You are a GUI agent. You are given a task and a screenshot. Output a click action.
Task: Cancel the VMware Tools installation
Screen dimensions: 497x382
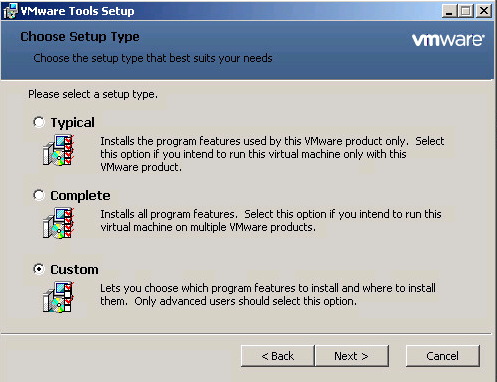[x=443, y=356]
